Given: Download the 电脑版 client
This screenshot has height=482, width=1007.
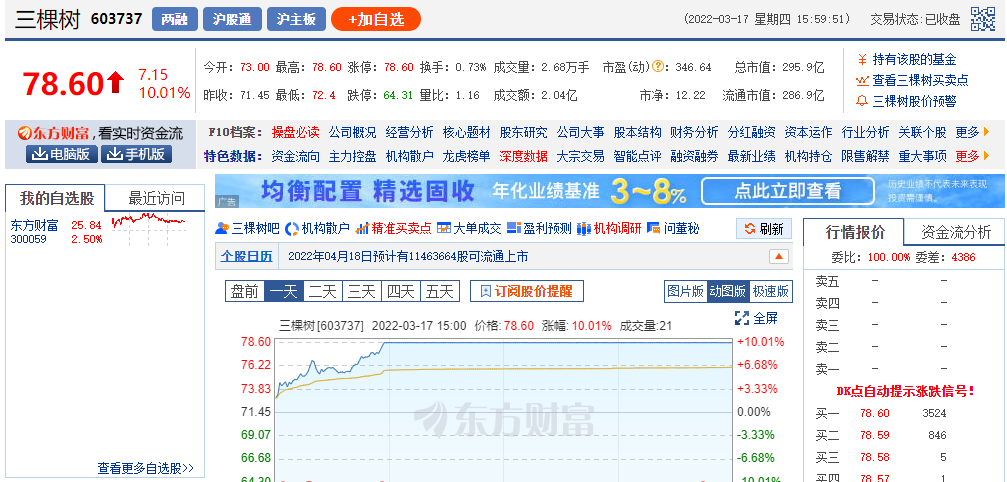Looking at the screenshot, I should (62, 154).
